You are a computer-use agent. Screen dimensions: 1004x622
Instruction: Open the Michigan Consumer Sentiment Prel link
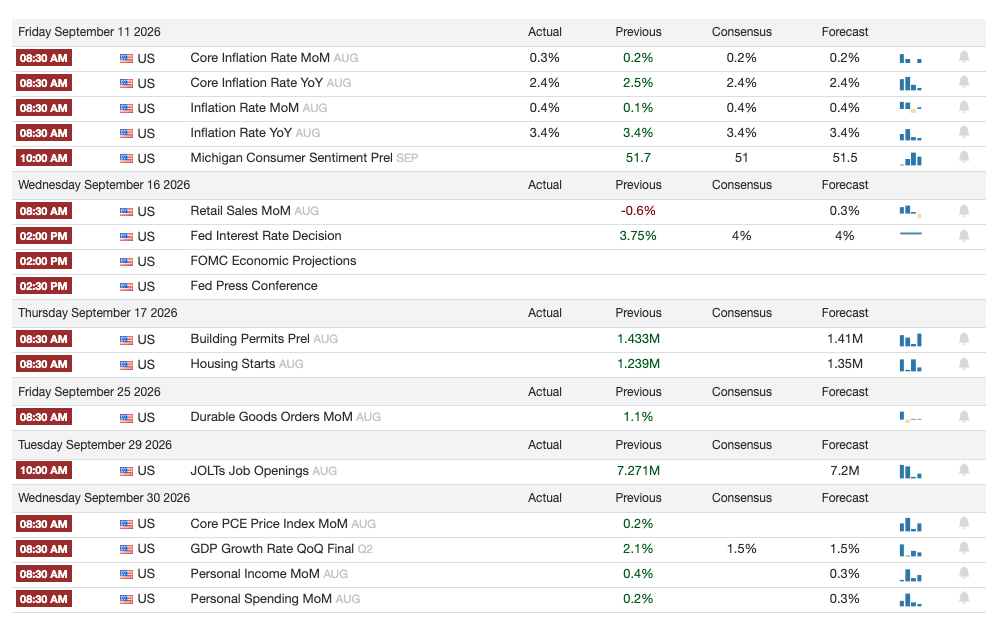[x=291, y=158]
